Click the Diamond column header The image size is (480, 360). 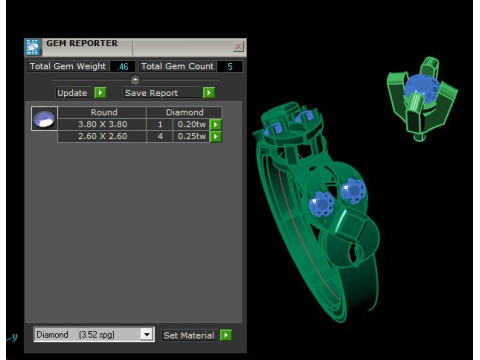[x=184, y=112]
